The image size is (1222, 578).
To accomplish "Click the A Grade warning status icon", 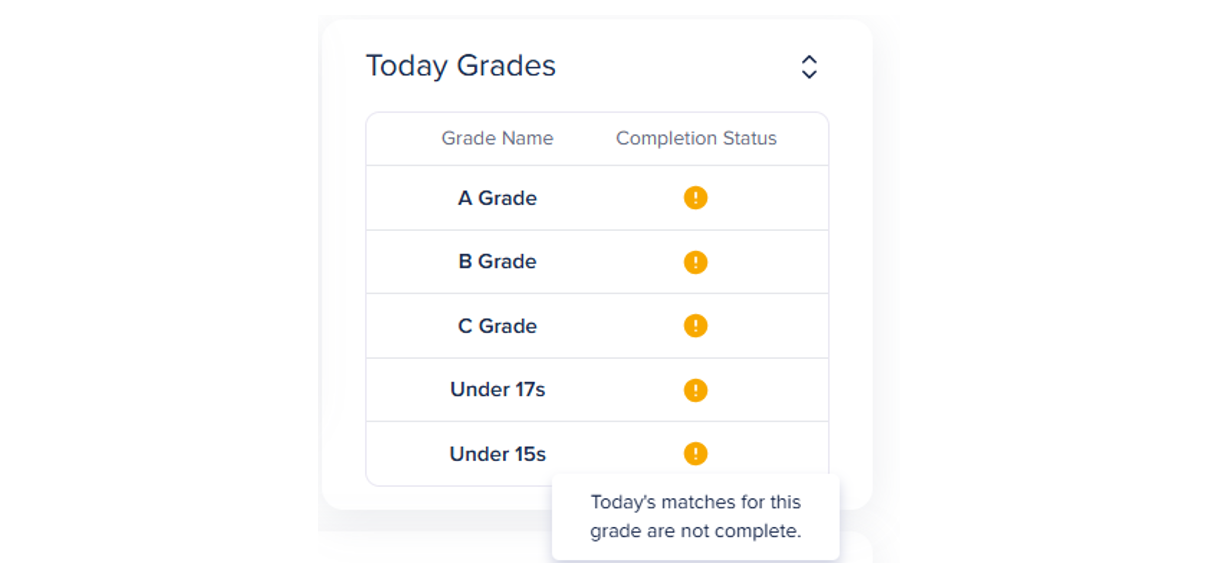I will 695,198.
